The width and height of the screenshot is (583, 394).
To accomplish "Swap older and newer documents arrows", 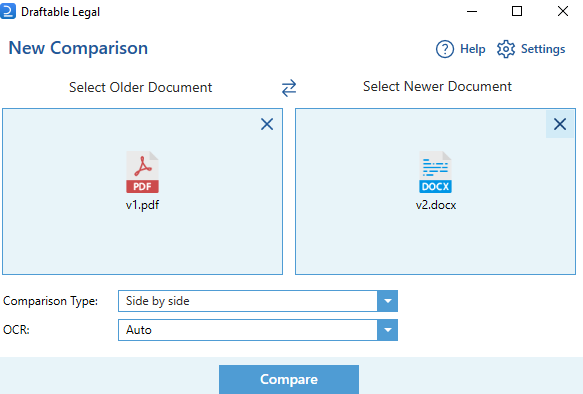I will (x=289, y=88).
